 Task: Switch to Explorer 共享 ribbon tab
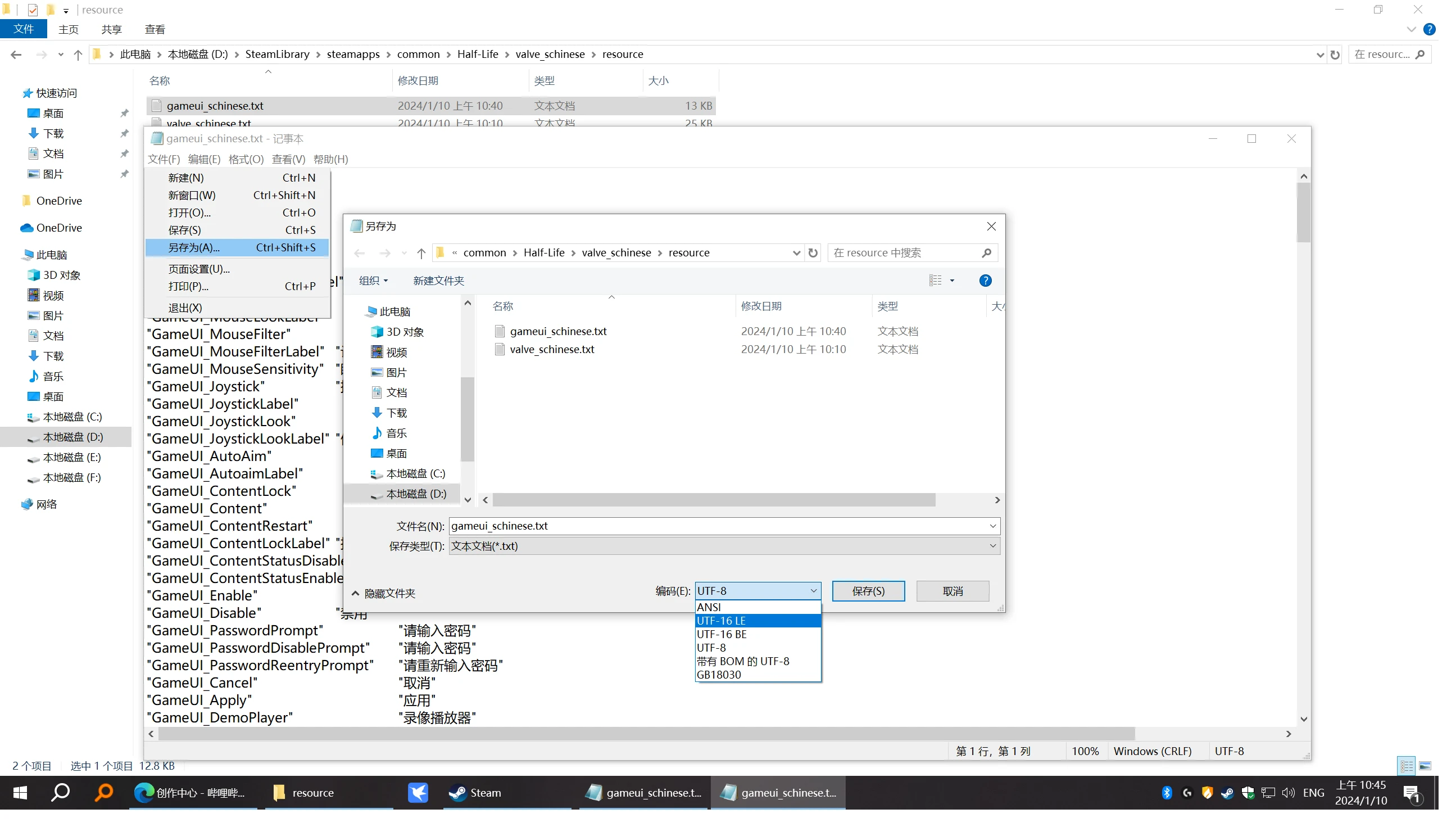[x=111, y=30]
